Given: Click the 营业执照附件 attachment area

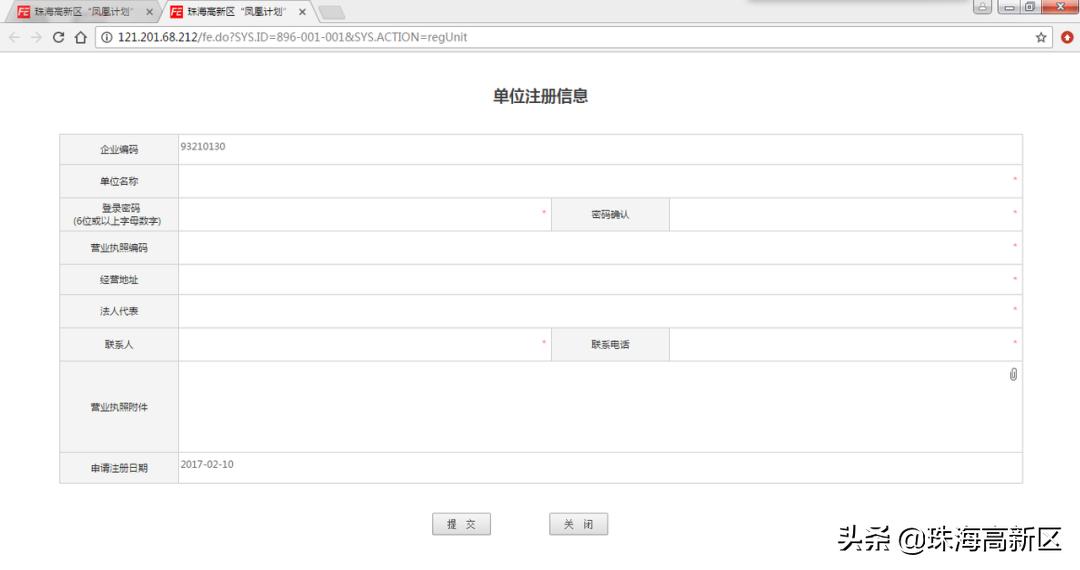Looking at the screenshot, I should [600, 407].
